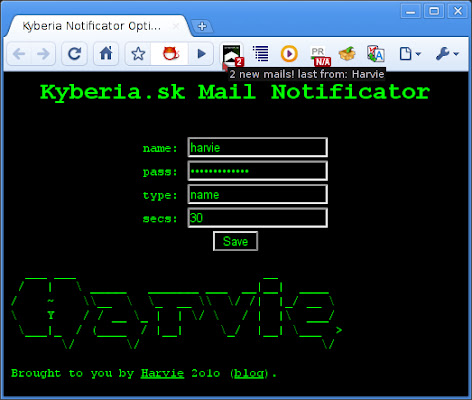Click the 'pass:' label
Image resolution: width=472 pixels, height=400 pixels.
point(160,172)
